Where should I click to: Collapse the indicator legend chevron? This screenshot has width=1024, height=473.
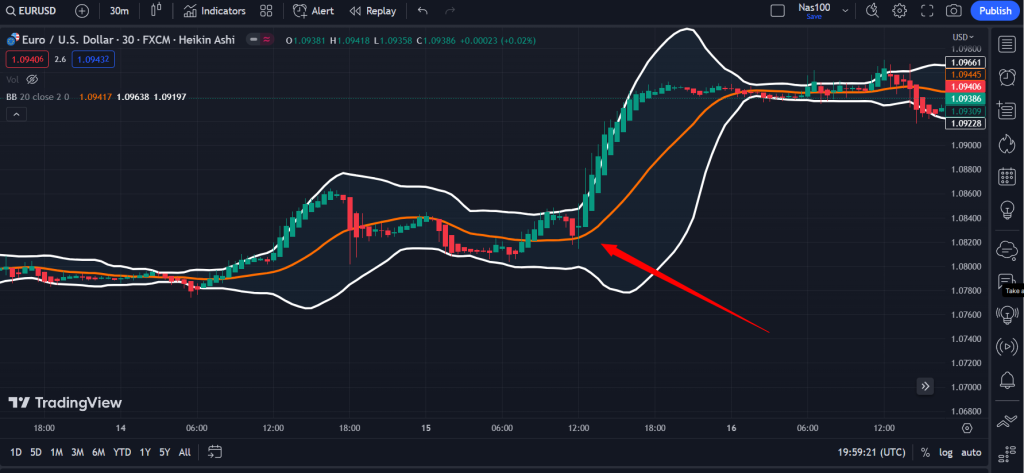click(16, 115)
